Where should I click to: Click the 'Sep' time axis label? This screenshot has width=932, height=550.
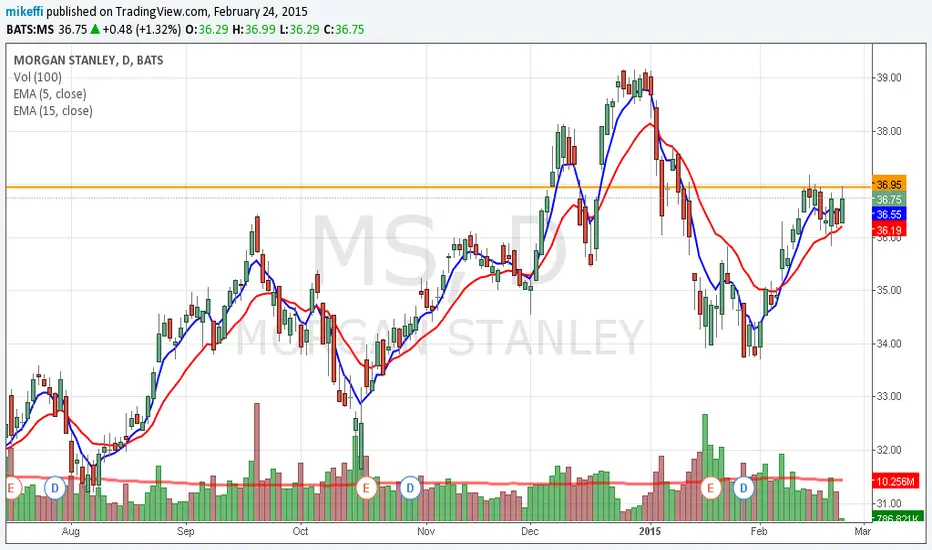click(x=185, y=531)
